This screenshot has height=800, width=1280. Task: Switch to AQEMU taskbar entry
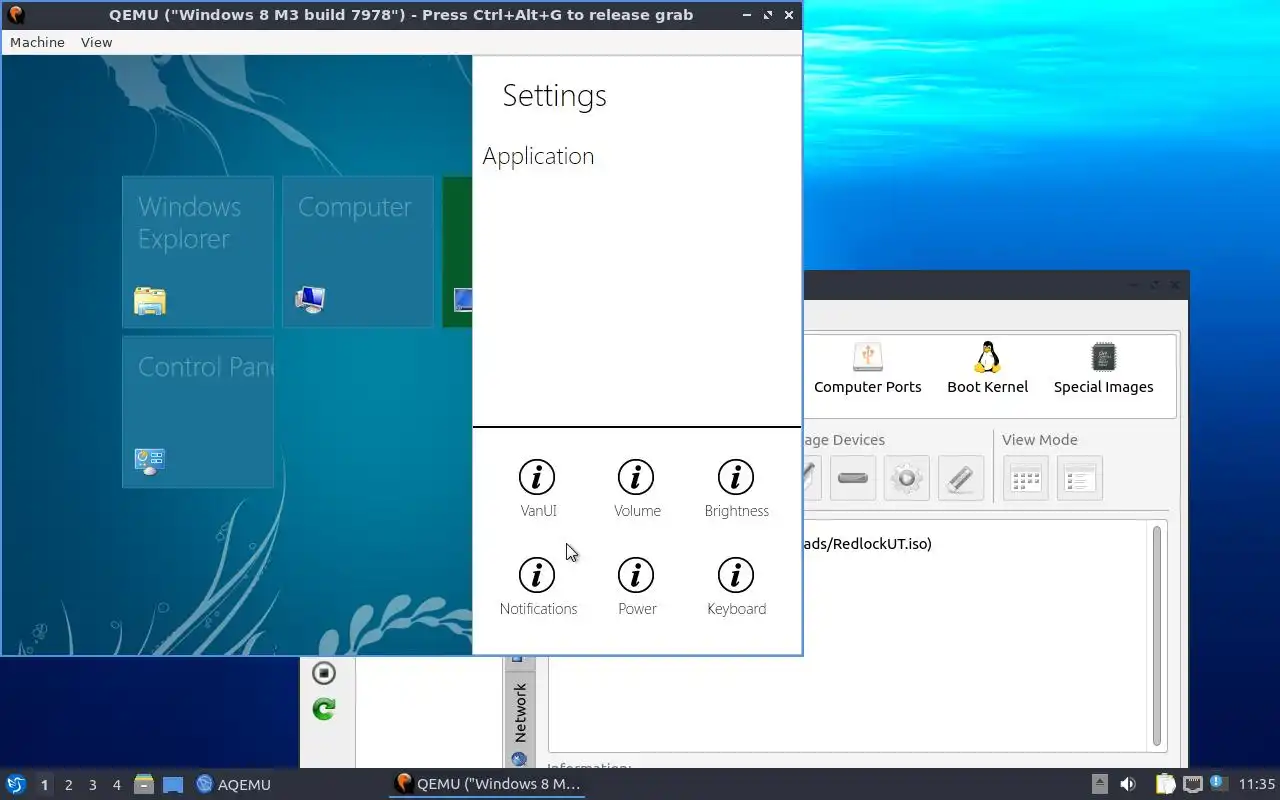234,784
